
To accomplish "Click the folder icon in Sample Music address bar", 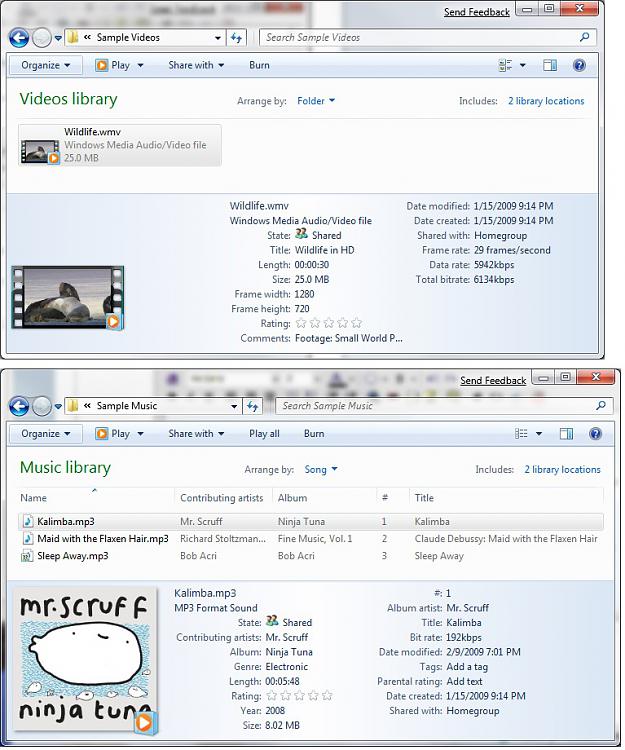I will pos(73,406).
